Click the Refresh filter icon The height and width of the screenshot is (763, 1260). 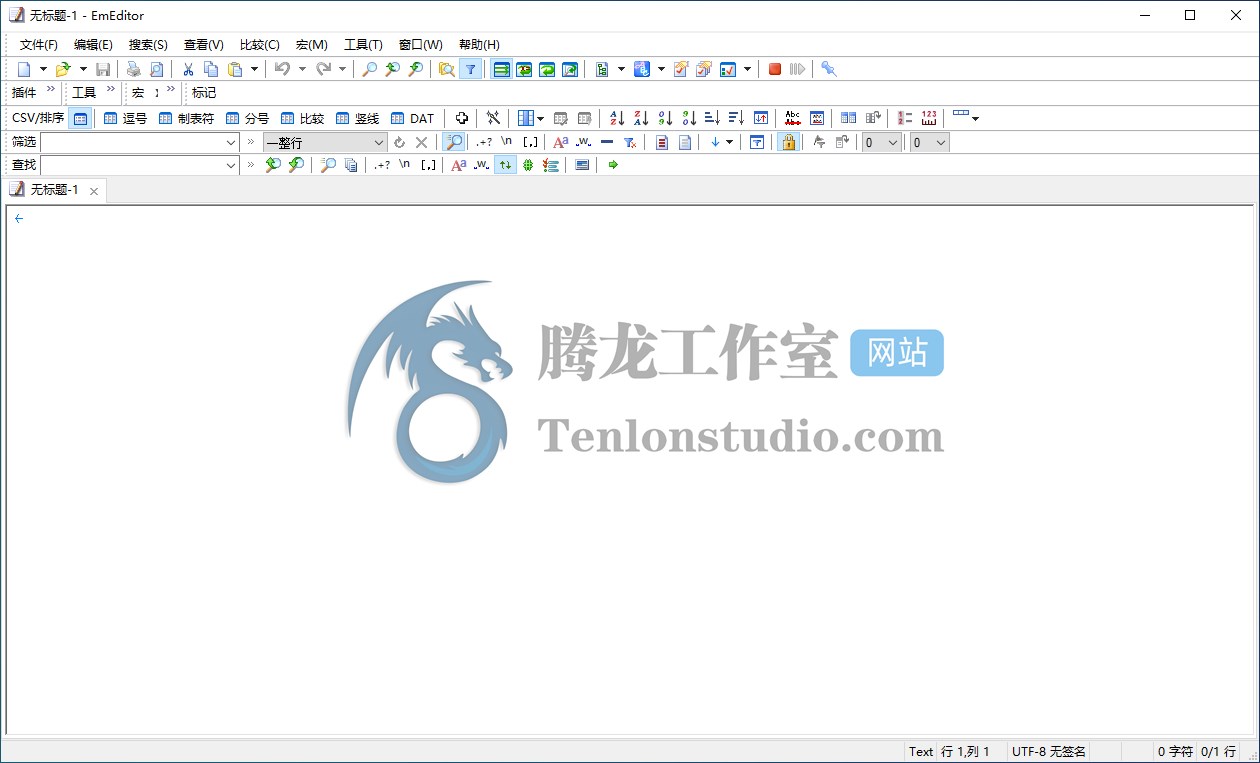pos(399,142)
